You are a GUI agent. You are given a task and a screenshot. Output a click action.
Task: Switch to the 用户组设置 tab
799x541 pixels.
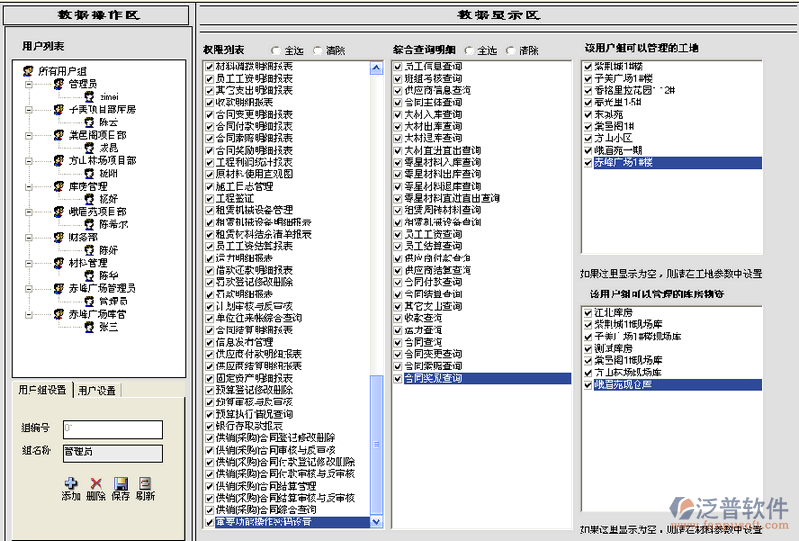point(43,390)
